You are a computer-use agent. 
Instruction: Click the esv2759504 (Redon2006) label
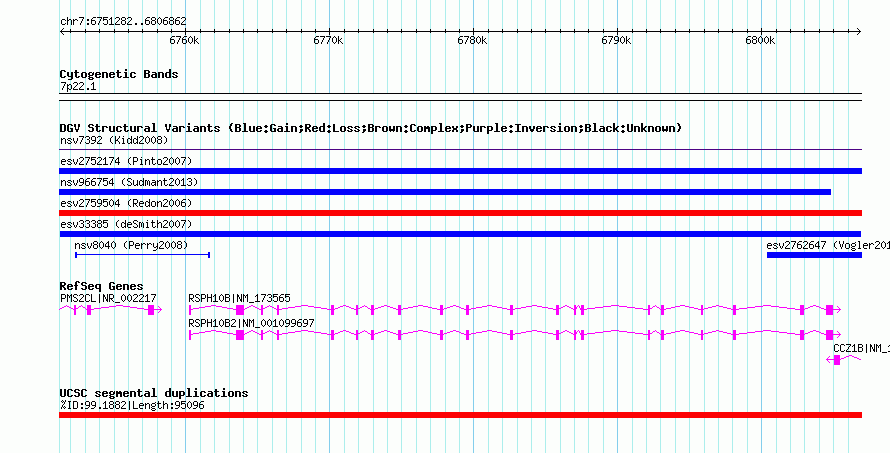[126, 203]
